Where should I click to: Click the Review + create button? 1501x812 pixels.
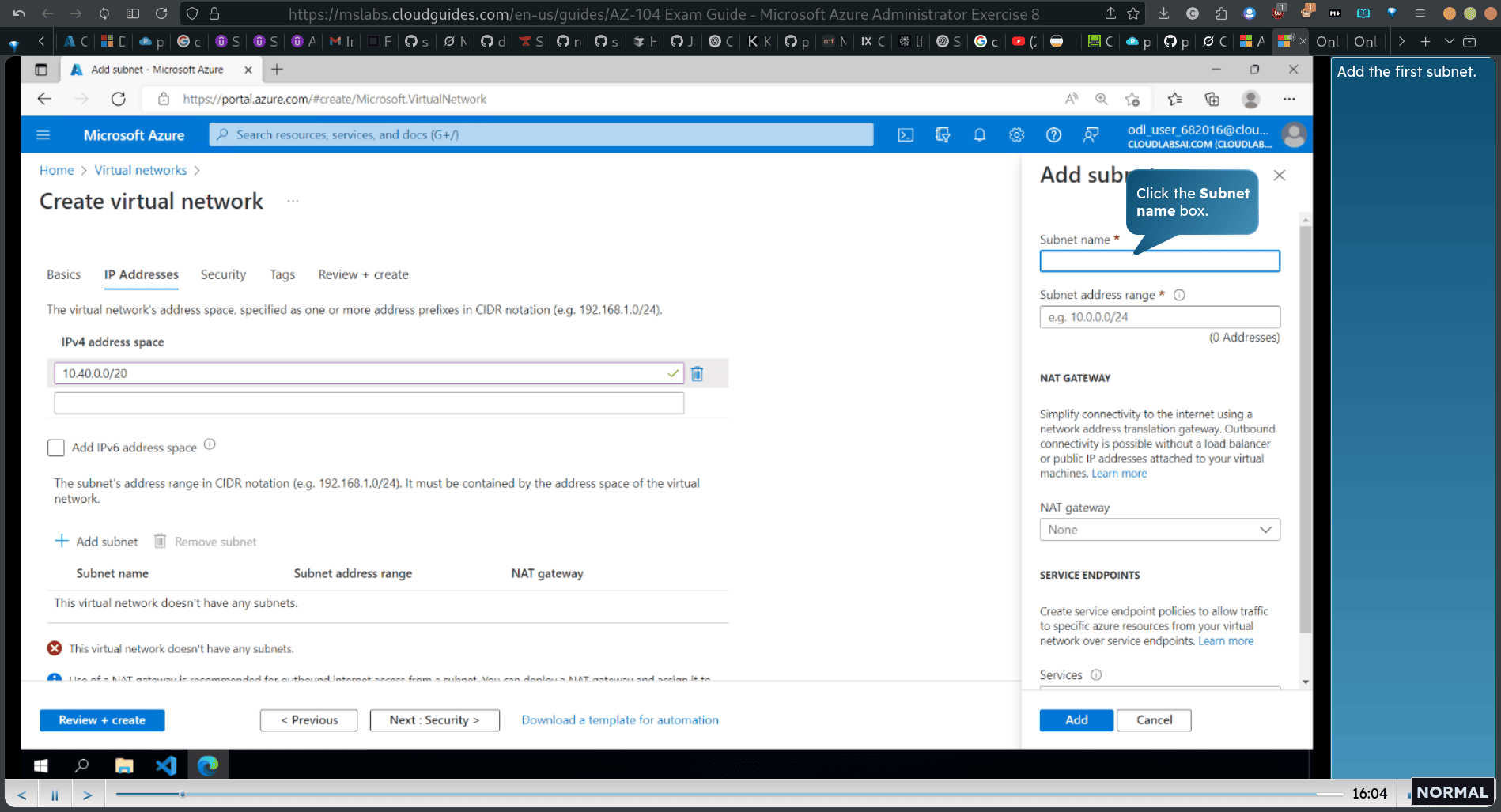102,720
